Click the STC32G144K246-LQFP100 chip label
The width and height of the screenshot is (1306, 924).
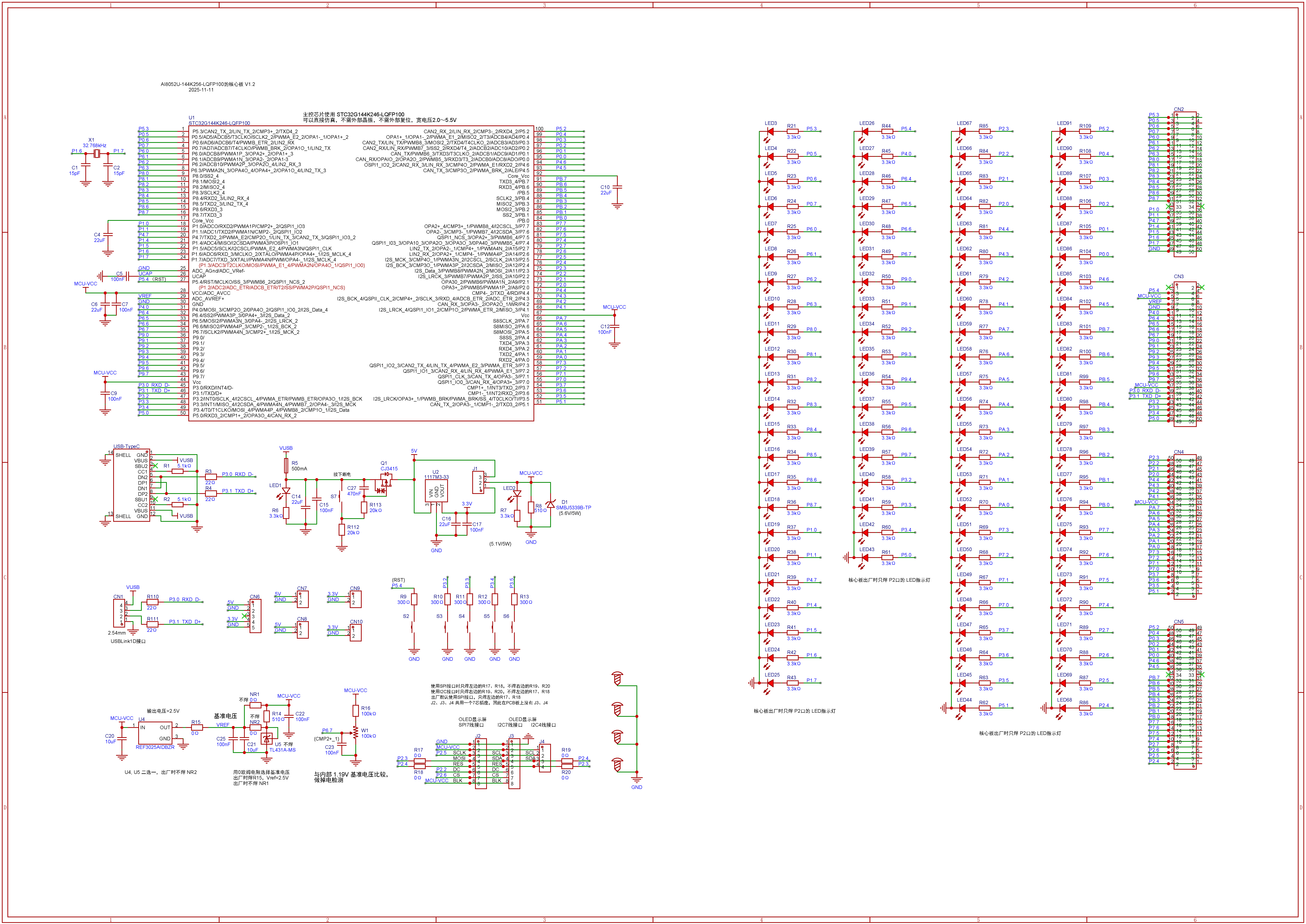tap(219, 123)
